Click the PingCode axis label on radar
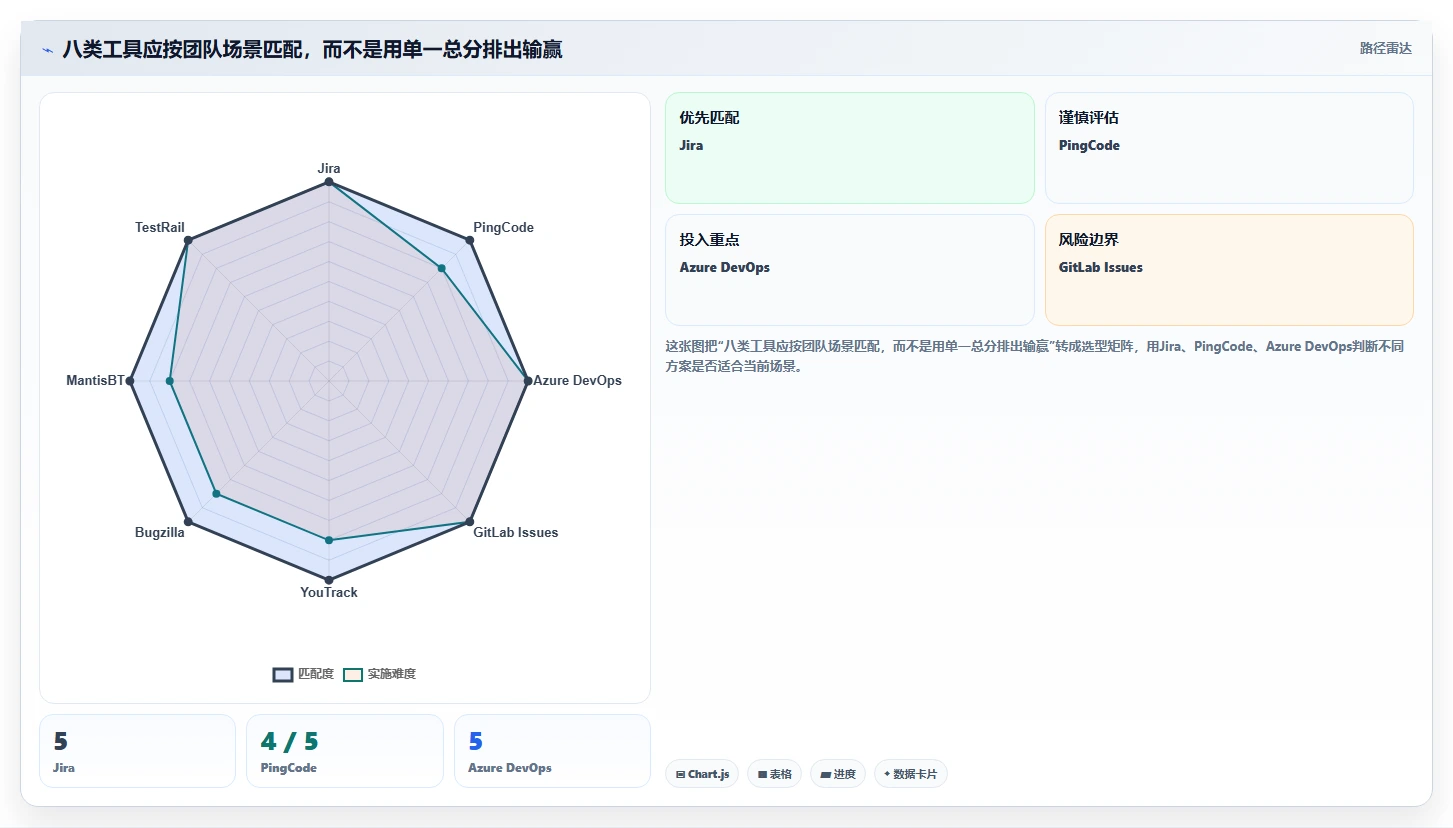 coord(503,227)
